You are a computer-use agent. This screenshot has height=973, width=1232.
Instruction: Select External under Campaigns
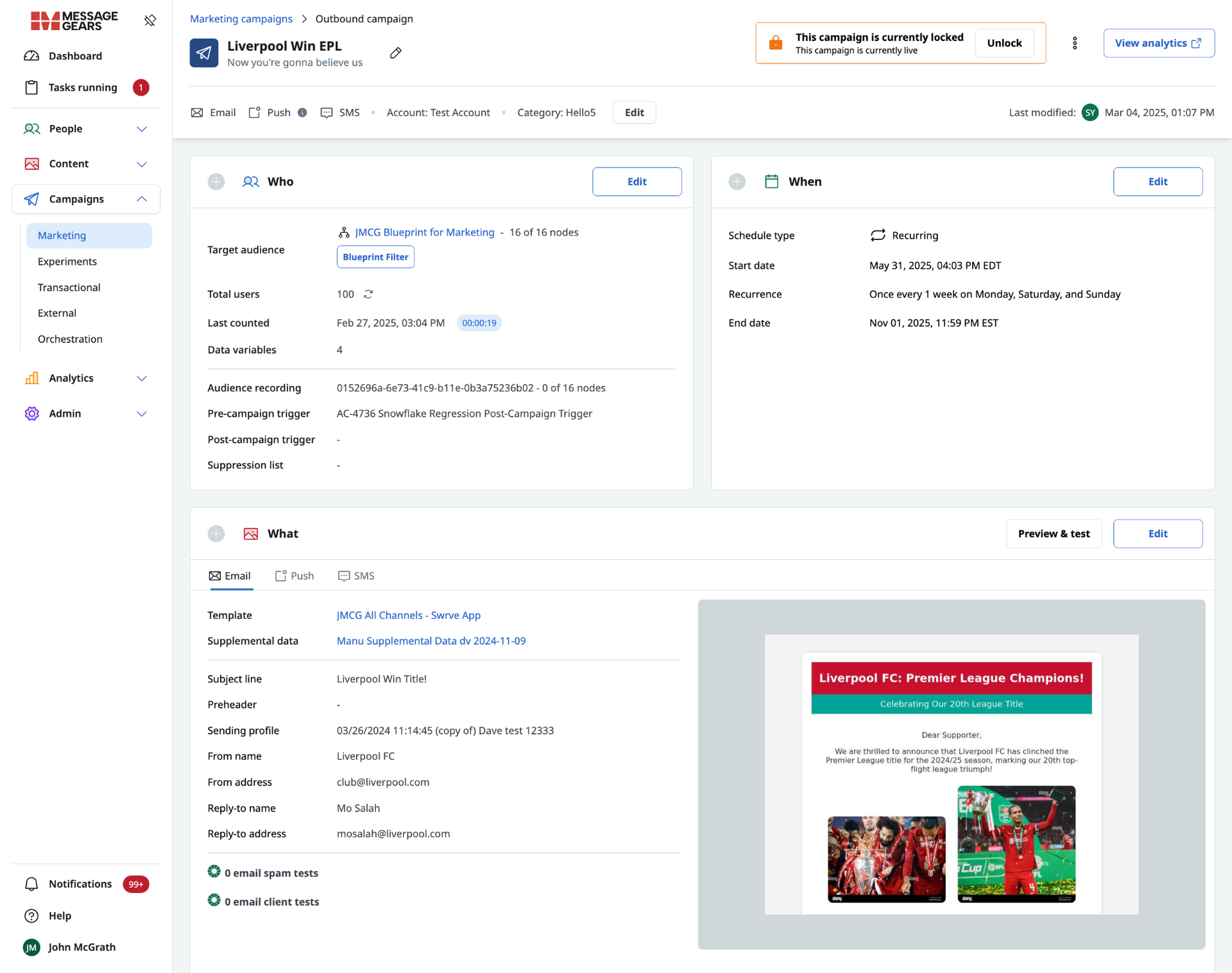[57, 313]
